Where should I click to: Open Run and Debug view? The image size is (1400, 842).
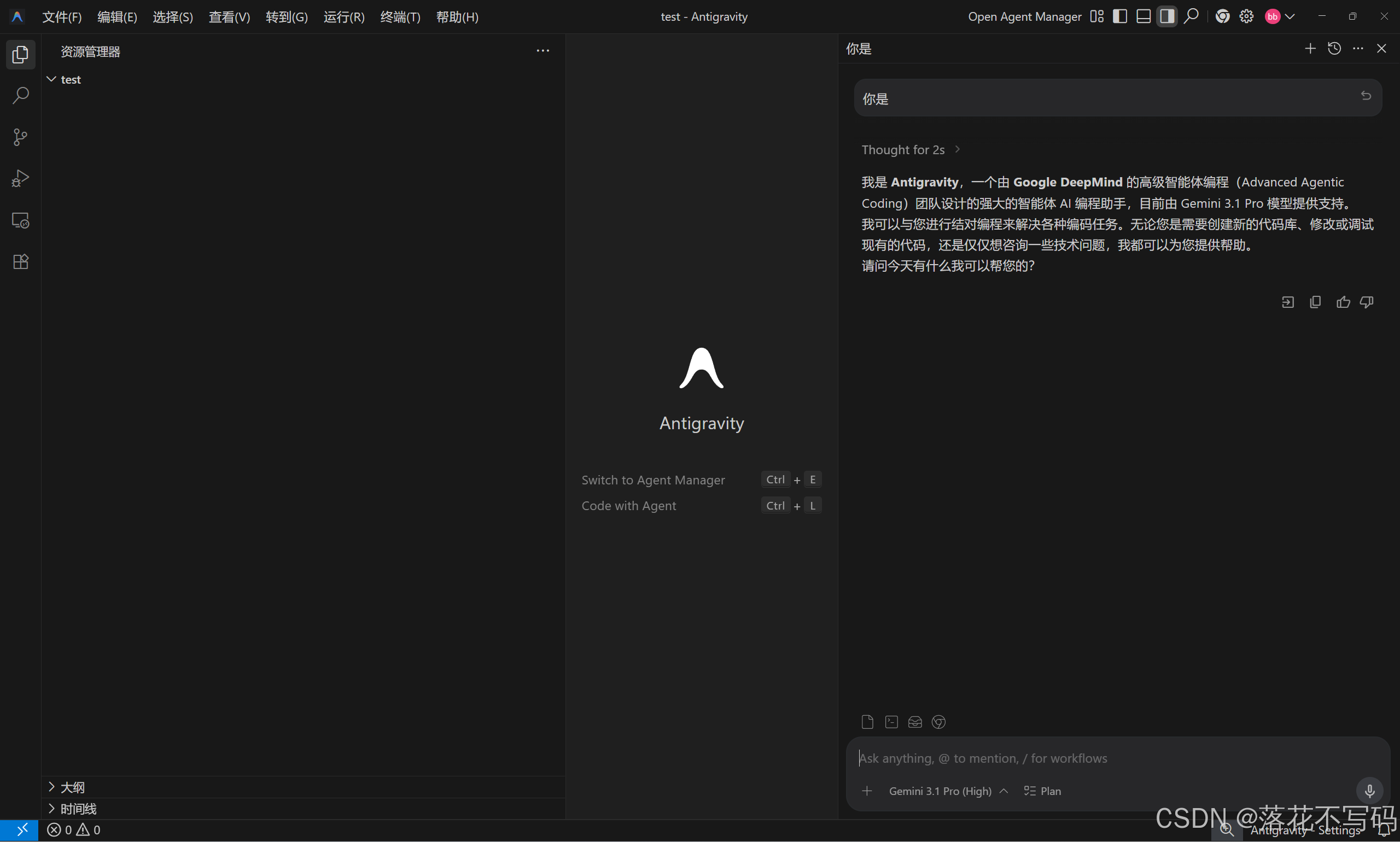tap(20, 178)
